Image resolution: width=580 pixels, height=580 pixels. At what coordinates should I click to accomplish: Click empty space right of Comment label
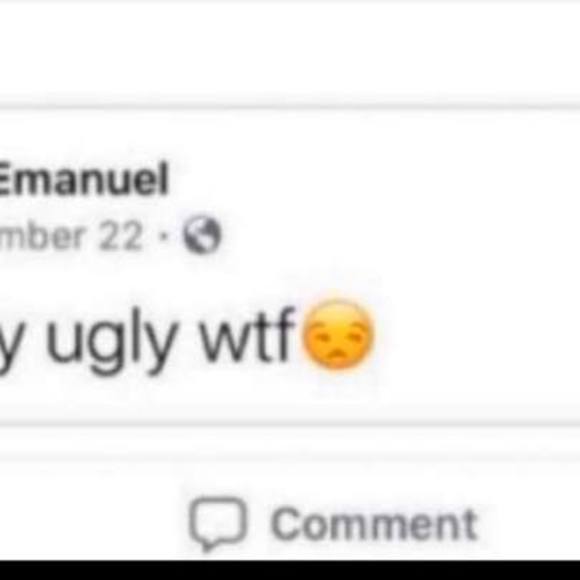[x=531, y=524]
